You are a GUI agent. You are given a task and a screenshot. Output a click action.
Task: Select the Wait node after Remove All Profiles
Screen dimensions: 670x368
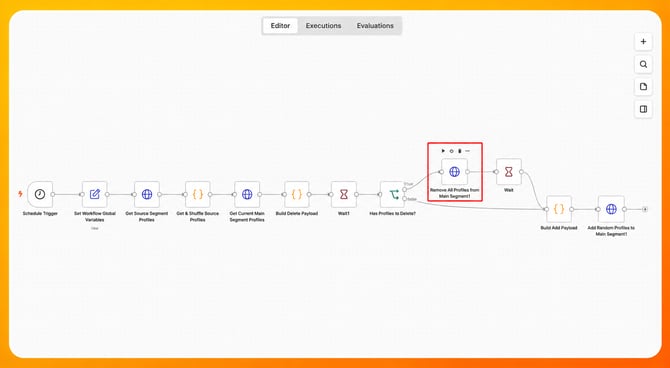click(x=508, y=172)
